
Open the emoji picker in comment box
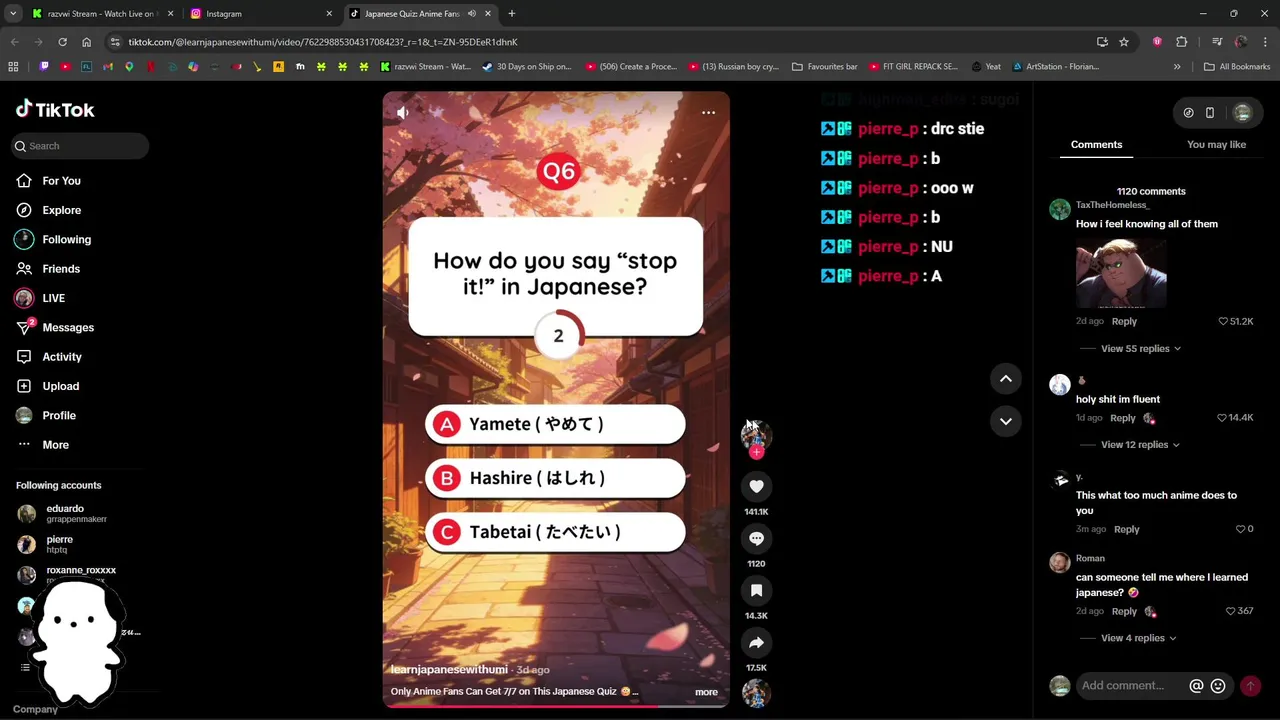tap(1218, 686)
